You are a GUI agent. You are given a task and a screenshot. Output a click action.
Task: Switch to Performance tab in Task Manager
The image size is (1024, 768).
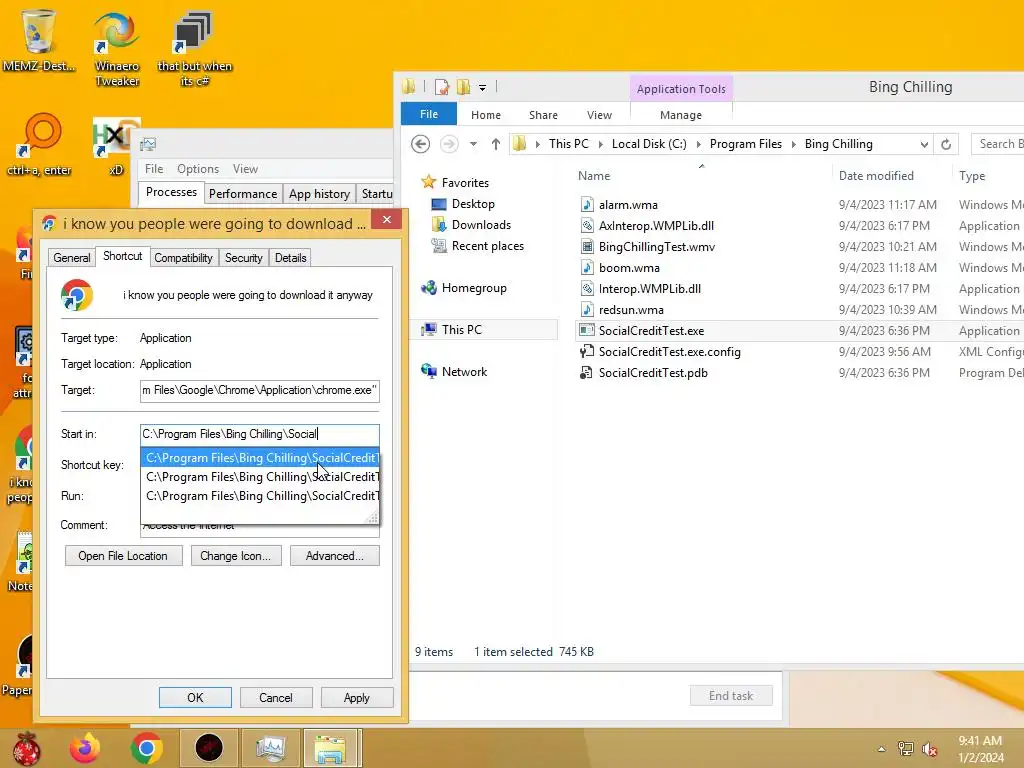(243, 194)
